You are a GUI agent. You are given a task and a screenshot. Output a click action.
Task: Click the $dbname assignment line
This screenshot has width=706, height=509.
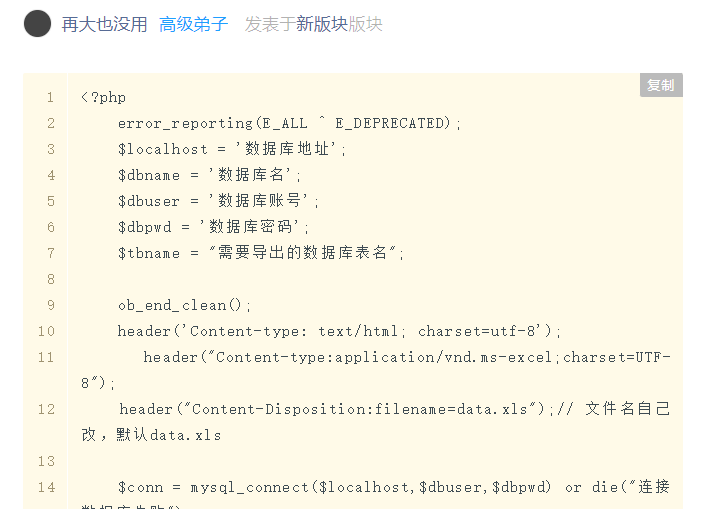pos(209,175)
